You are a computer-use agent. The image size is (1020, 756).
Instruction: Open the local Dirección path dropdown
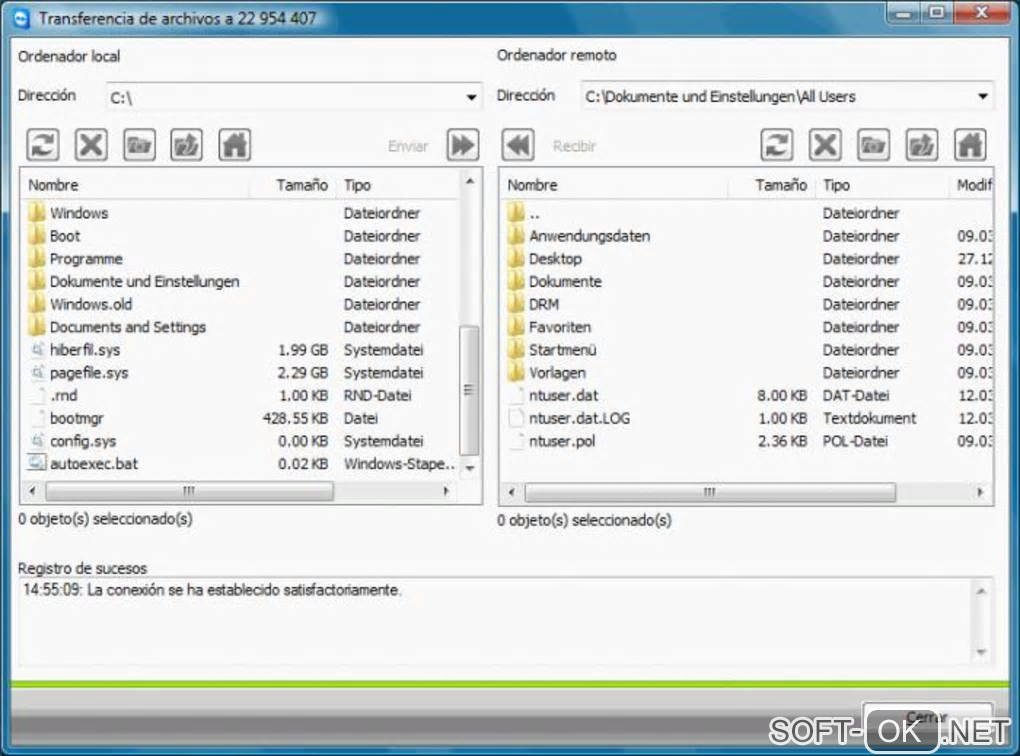click(471, 98)
